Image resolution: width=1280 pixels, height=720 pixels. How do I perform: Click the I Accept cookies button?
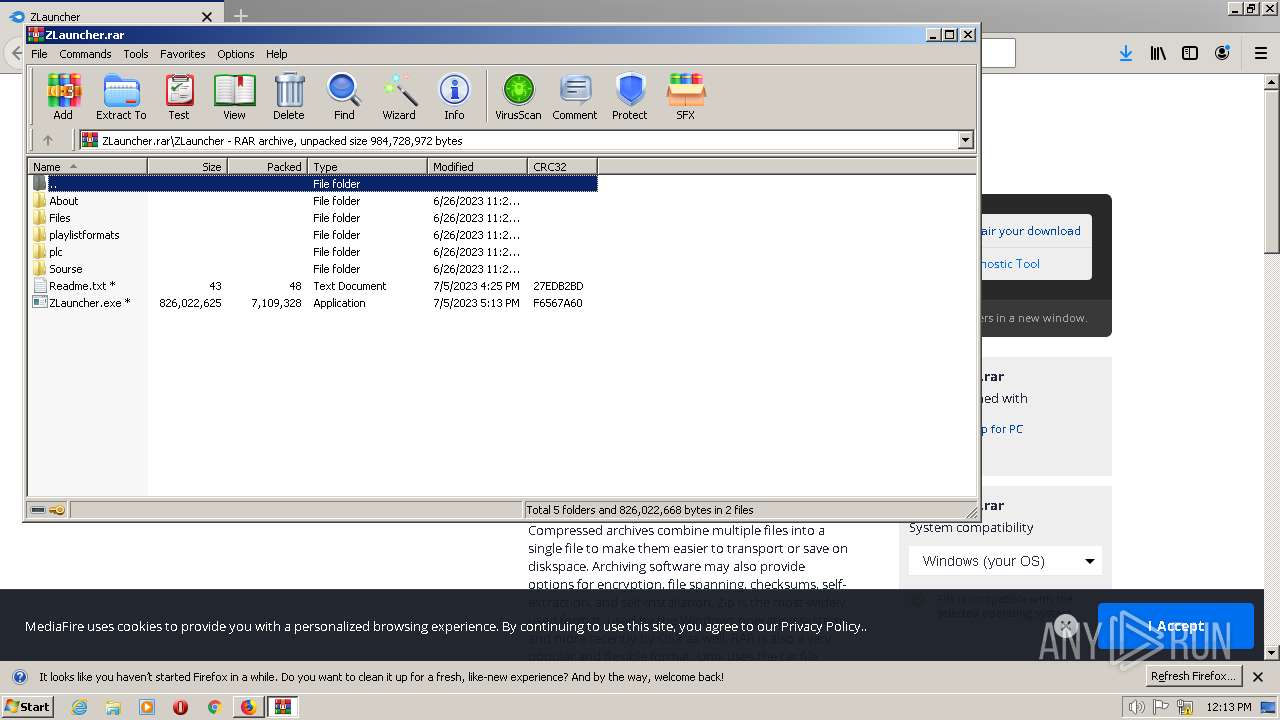pyautogui.click(x=1175, y=626)
